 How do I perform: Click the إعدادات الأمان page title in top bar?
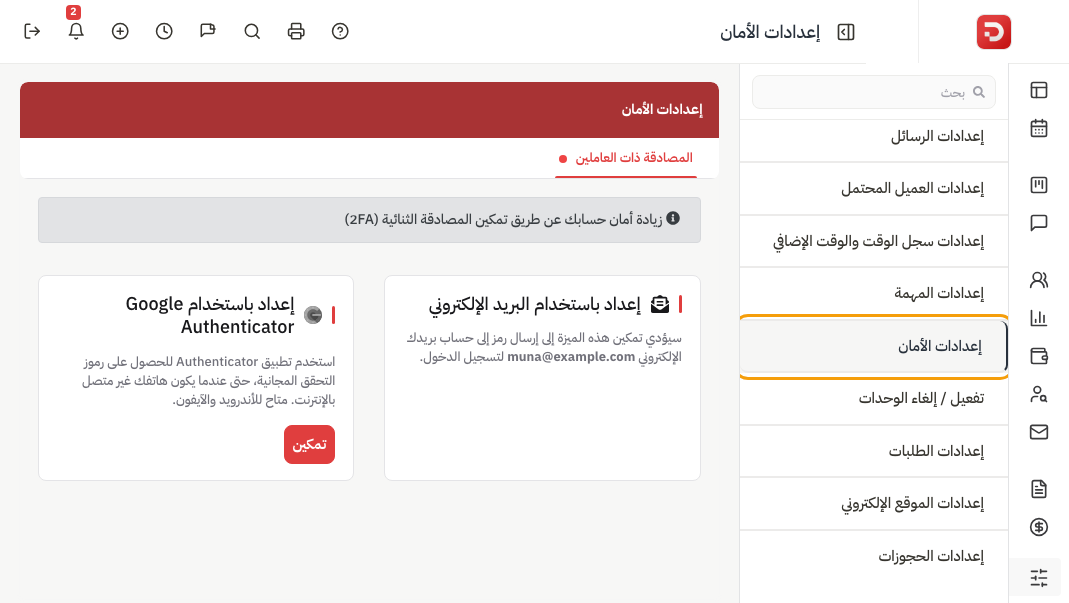pos(770,32)
